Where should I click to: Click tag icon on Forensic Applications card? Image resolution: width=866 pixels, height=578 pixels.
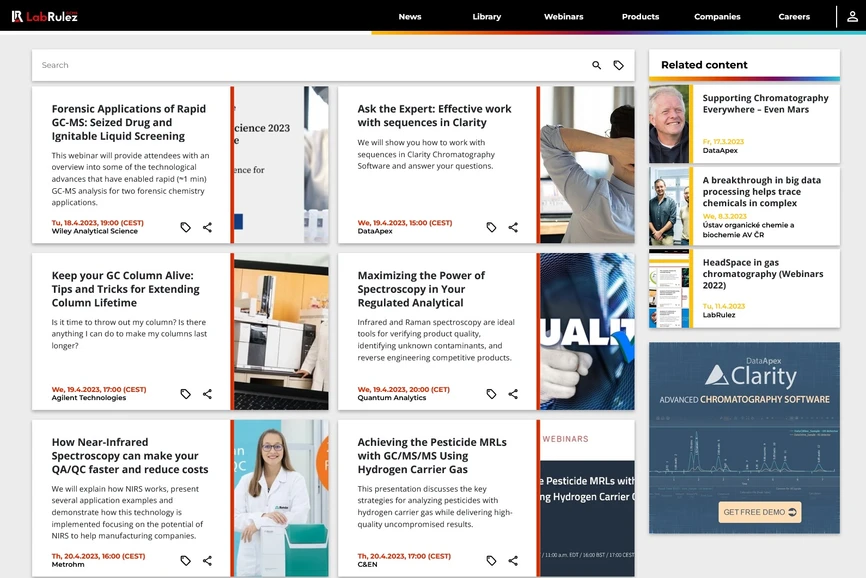click(x=186, y=227)
